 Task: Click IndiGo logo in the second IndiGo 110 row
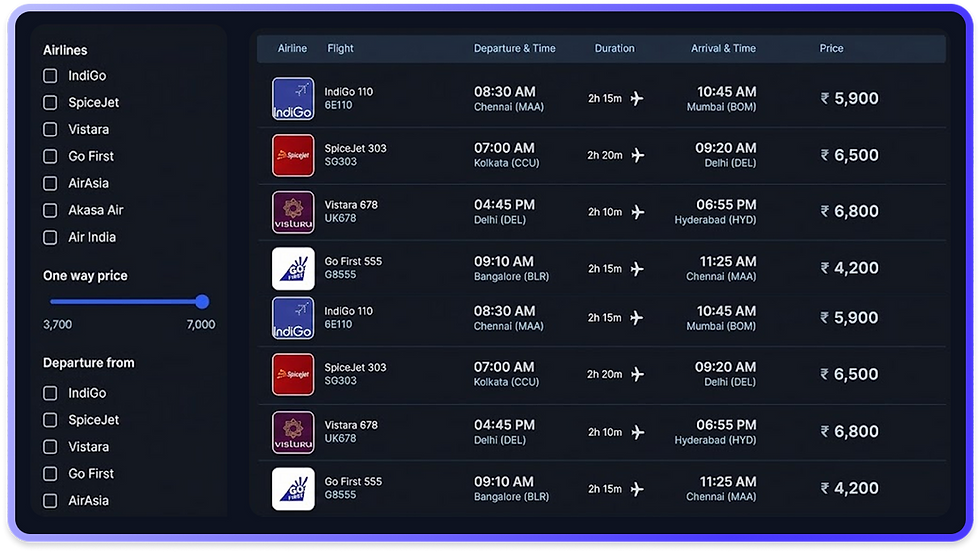(293, 318)
